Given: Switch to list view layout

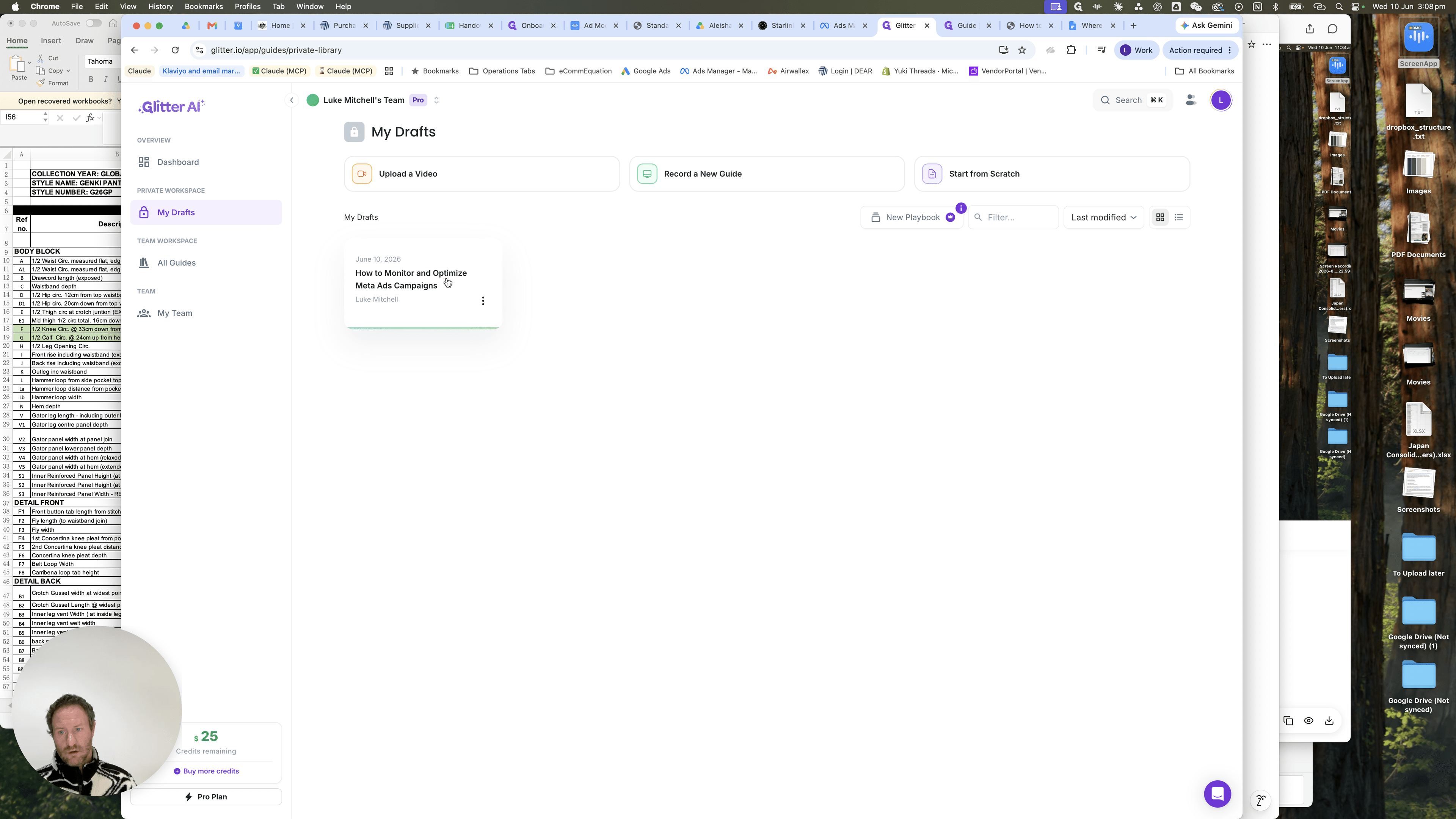Looking at the screenshot, I should pyautogui.click(x=1178, y=218).
